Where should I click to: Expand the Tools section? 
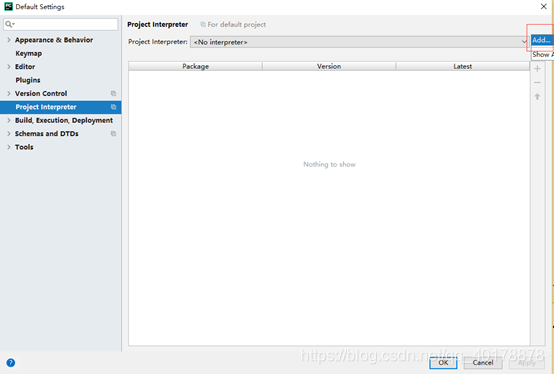pyautogui.click(x=9, y=147)
